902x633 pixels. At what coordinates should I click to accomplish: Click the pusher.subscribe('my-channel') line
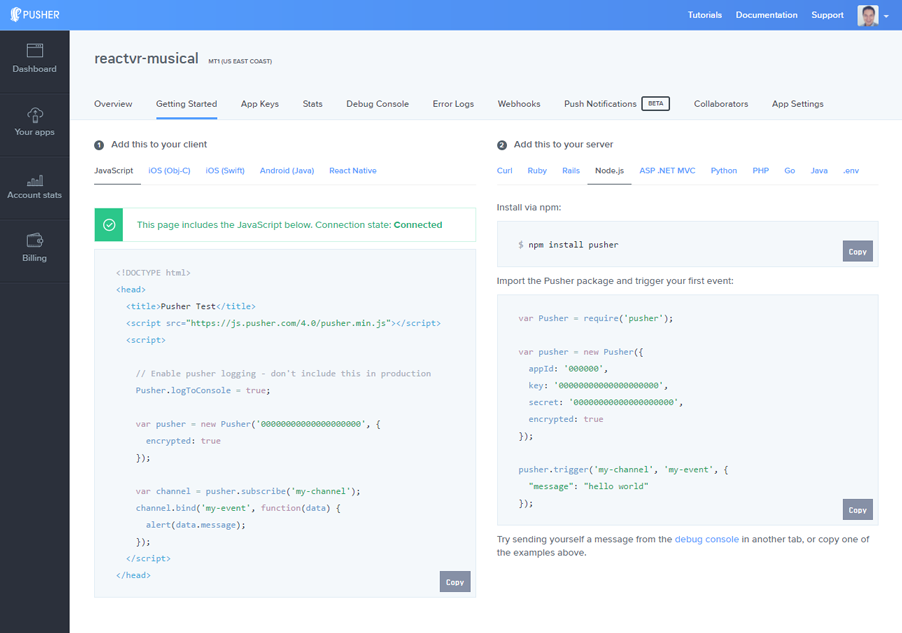click(x=248, y=491)
